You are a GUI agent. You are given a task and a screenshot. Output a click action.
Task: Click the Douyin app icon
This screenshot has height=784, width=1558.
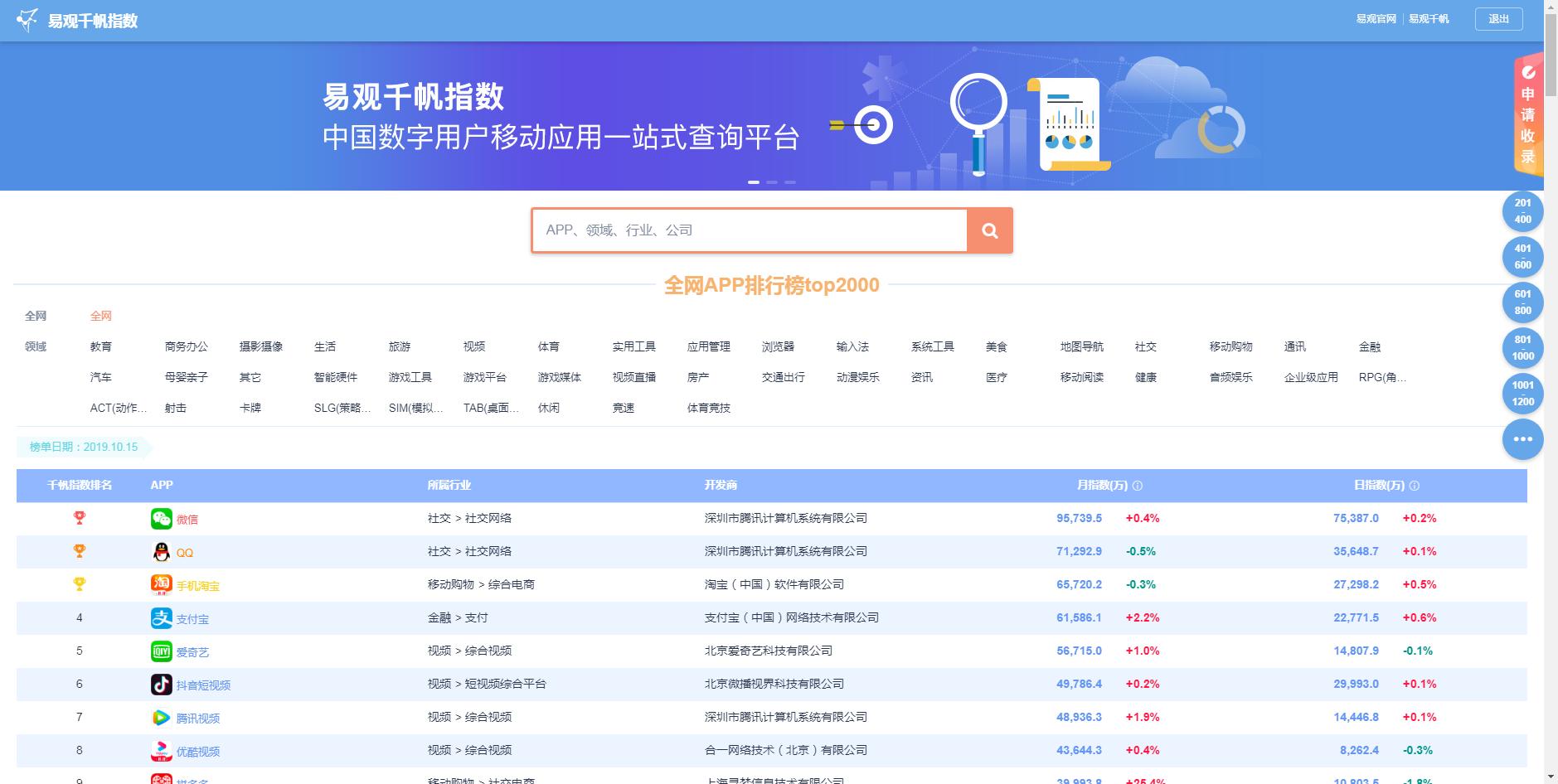pyautogui.click(x=161, y=685)
